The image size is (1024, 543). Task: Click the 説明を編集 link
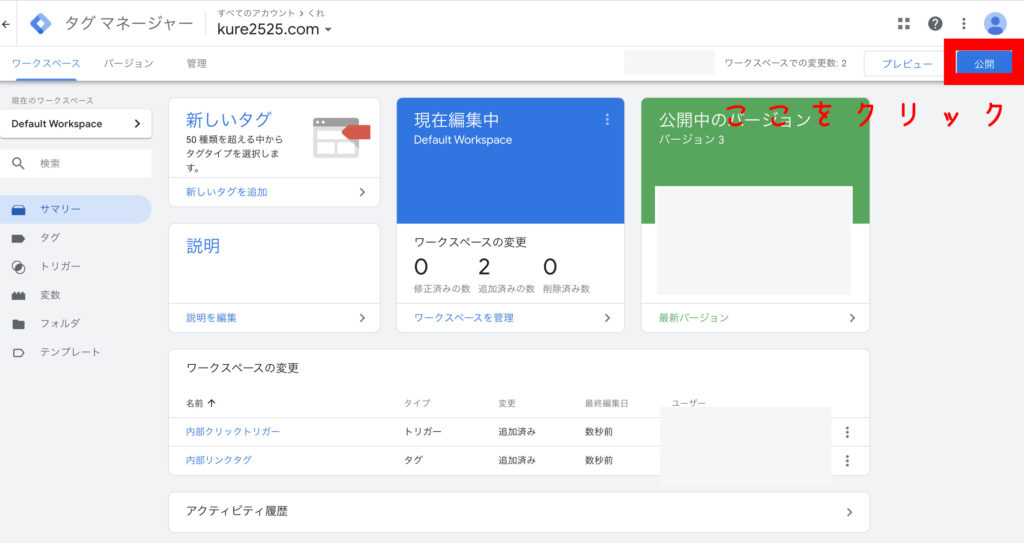212,318
